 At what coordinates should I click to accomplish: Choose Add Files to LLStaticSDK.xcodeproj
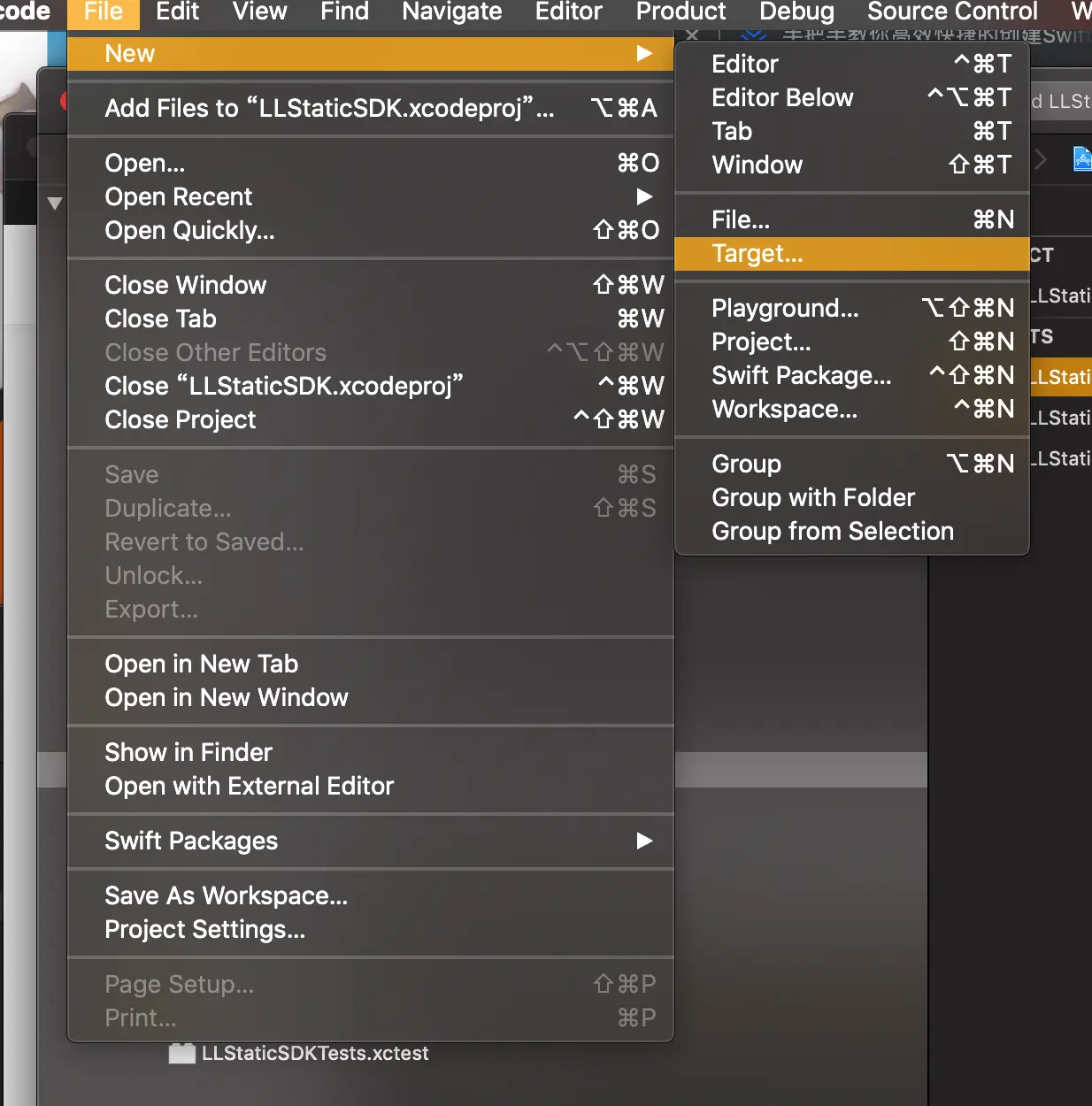point(371,109)
